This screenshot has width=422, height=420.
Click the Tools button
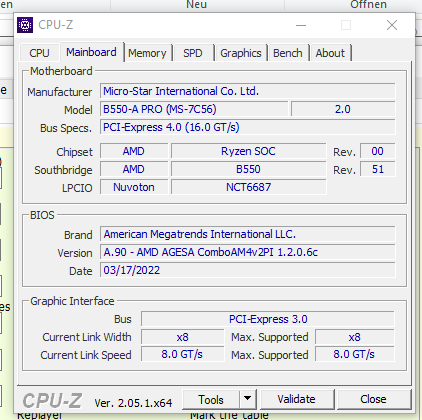pos(211,399)
